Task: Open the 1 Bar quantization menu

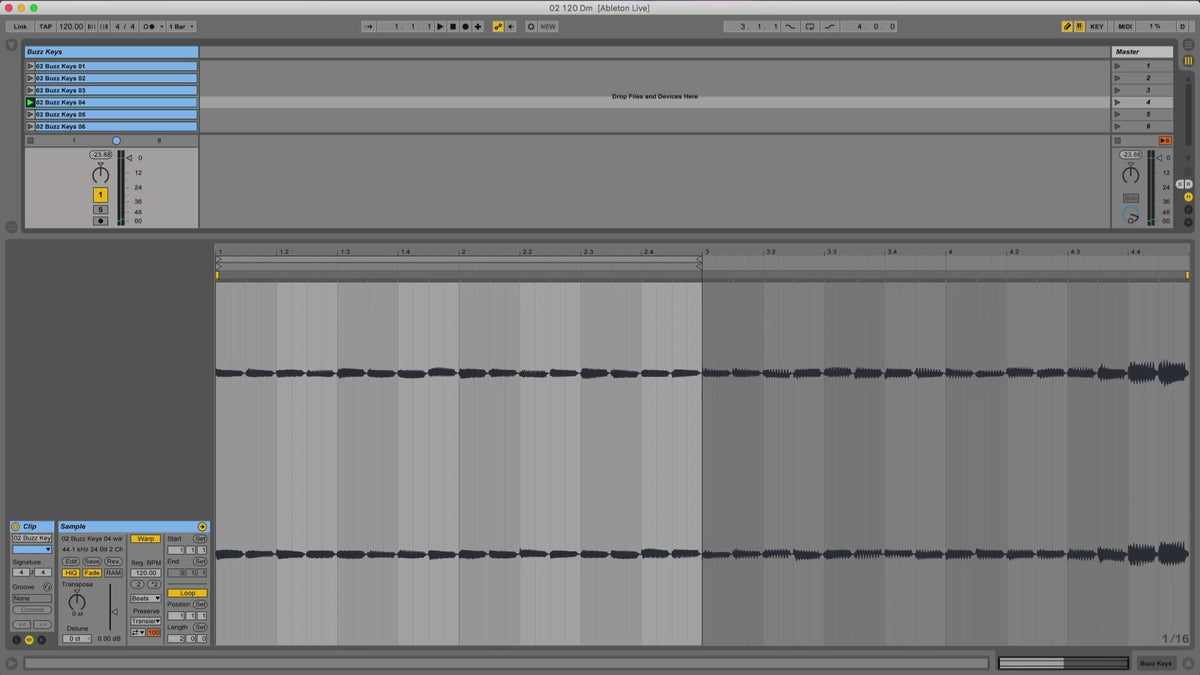Action: point(181,26)
